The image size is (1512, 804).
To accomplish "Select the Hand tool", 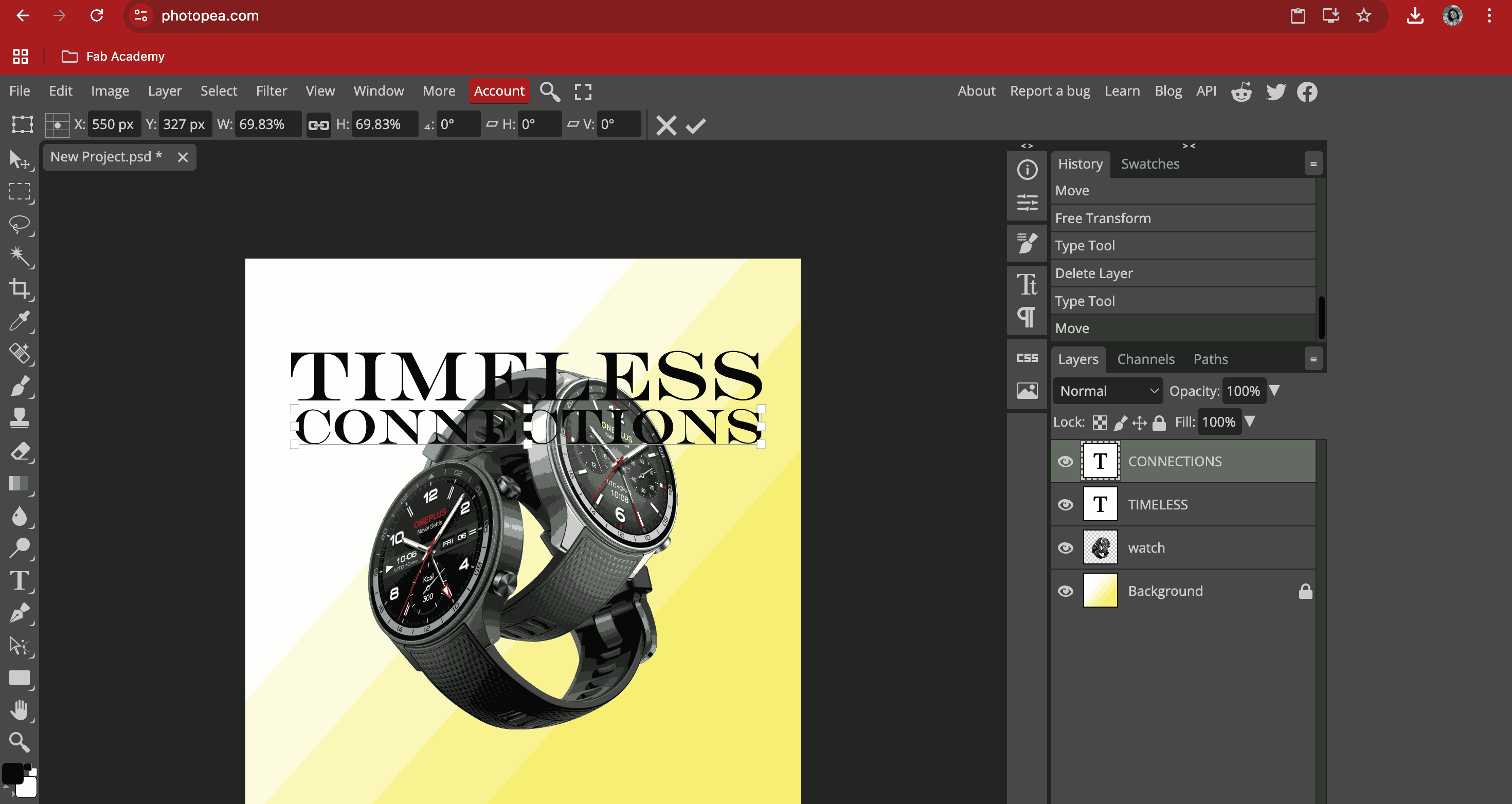I will 20,709.
